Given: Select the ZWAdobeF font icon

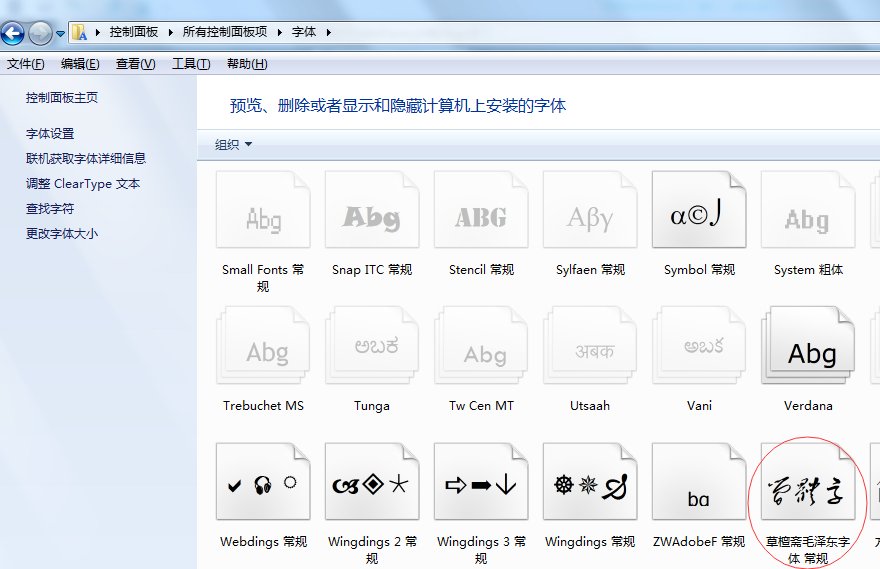Looking at the screenshot, I should [x=699, y=481].
